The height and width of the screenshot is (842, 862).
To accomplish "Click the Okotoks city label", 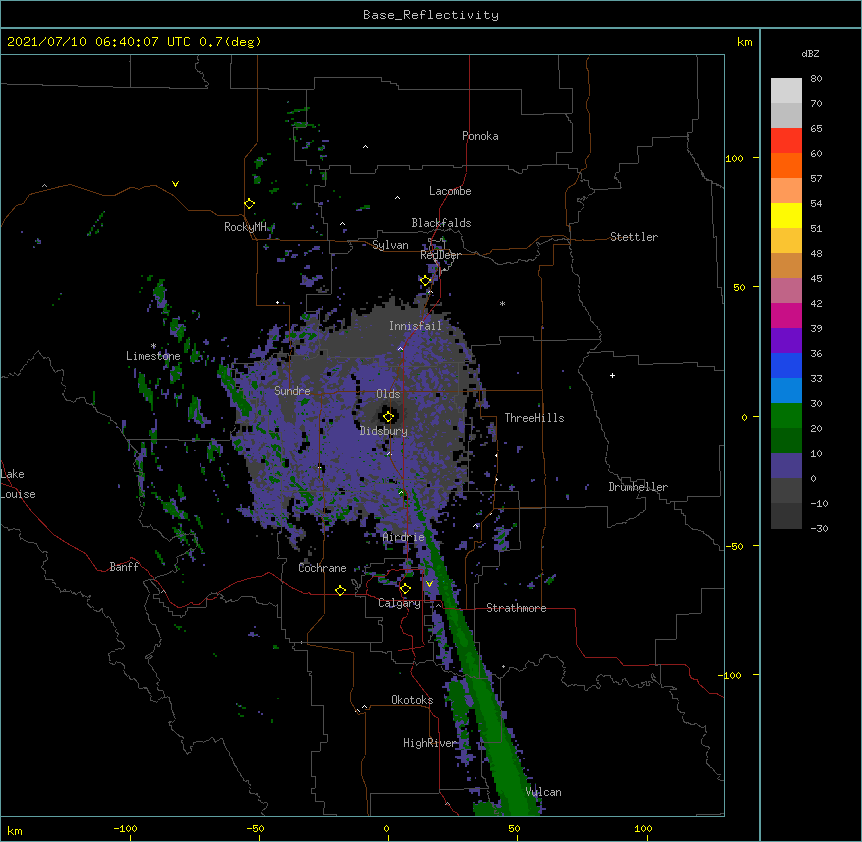I will [412, 700].
